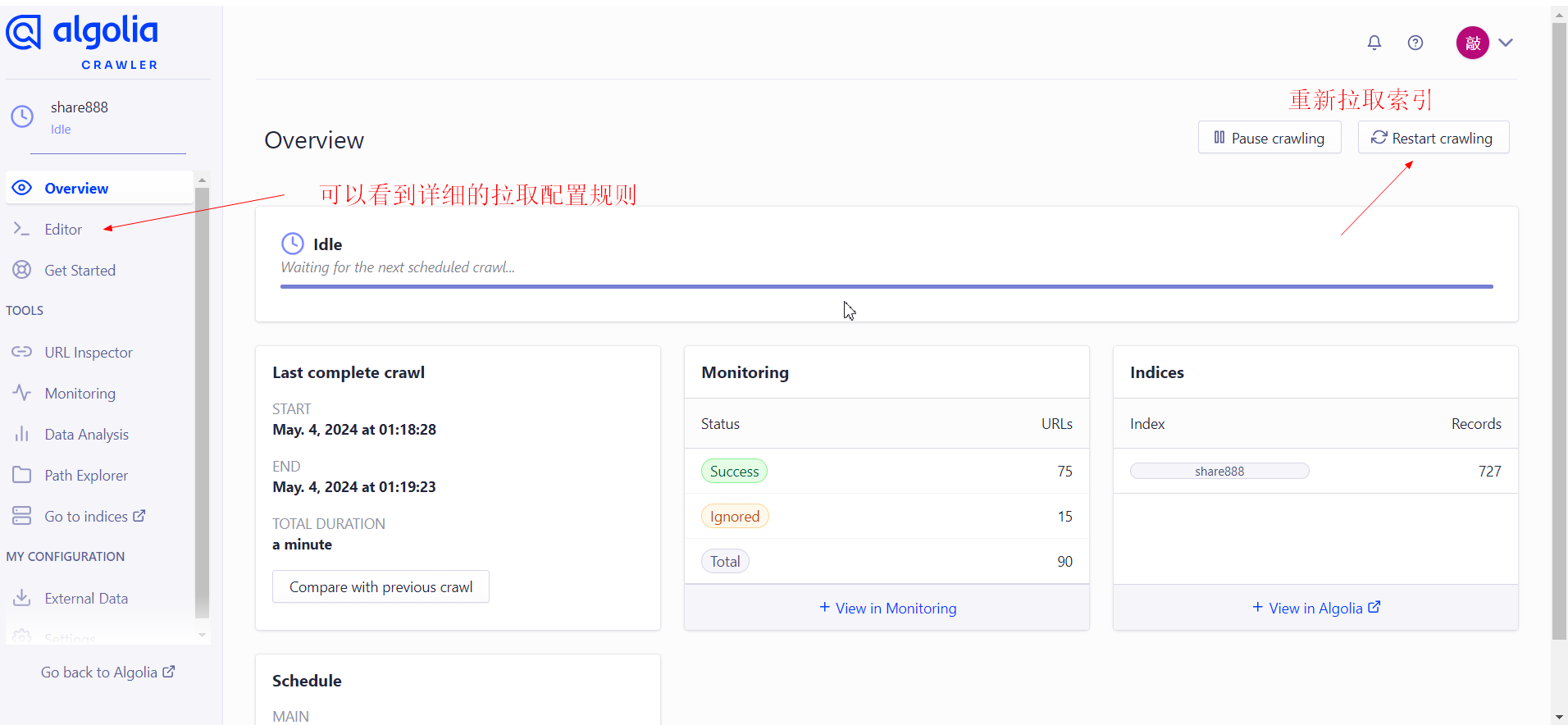Click the URL Inspector link icon
Screen dimensions: 1568x725
[x=22, y=352]
